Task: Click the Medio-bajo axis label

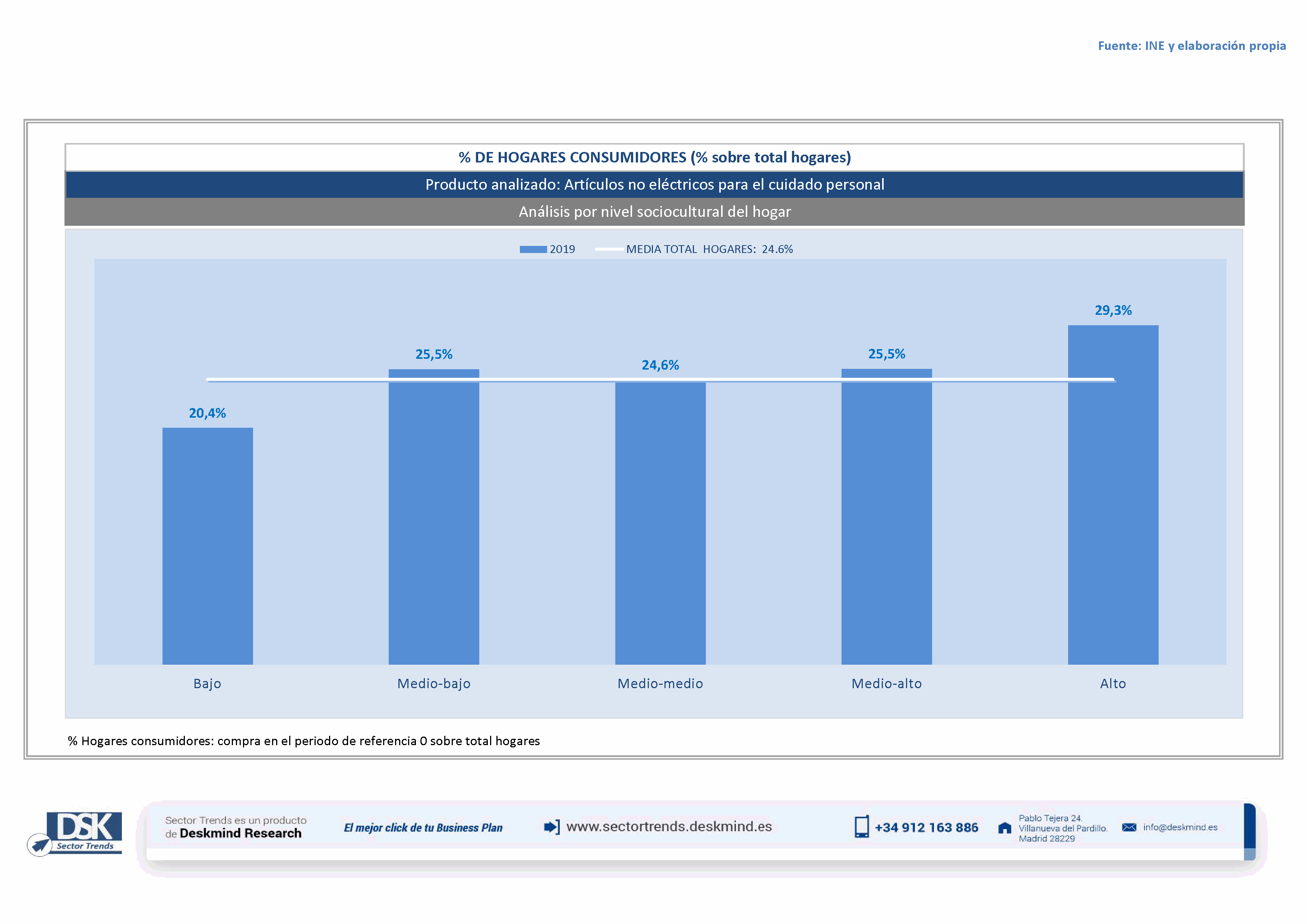Action: [434, 683]
